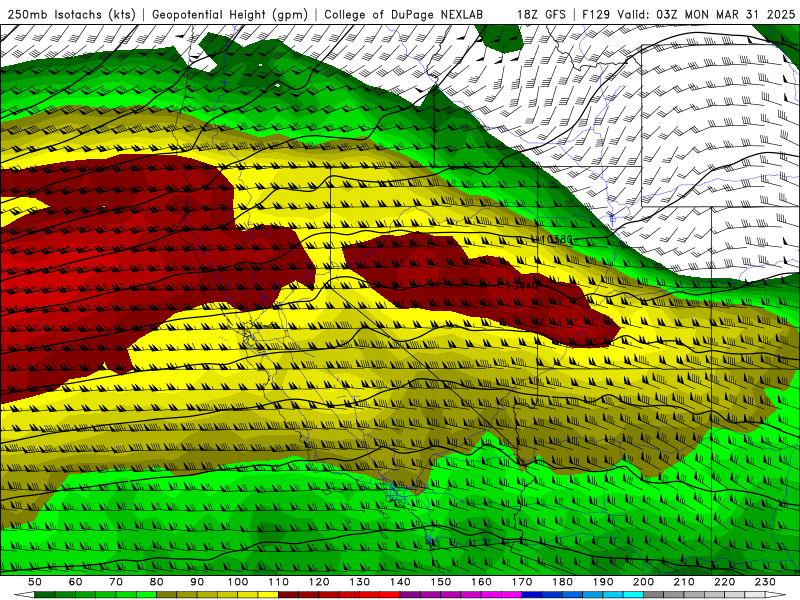This screenshot has width=800, height=600.
Task: Click the 120 value on the color scale
Action: [x=319, y=582]
